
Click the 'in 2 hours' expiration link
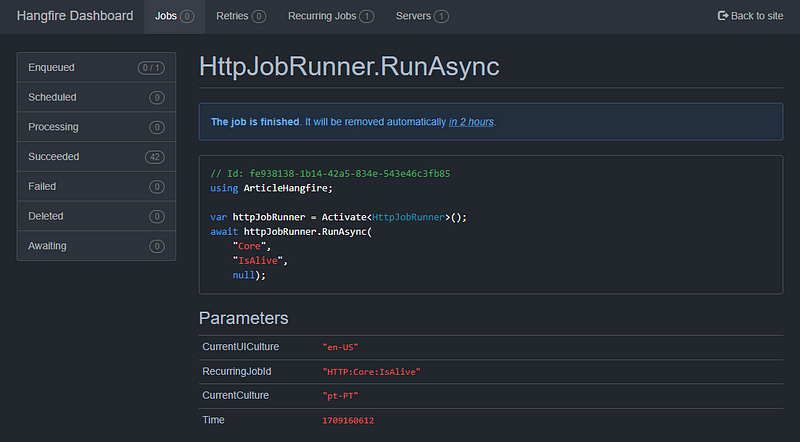coord(471,122)
